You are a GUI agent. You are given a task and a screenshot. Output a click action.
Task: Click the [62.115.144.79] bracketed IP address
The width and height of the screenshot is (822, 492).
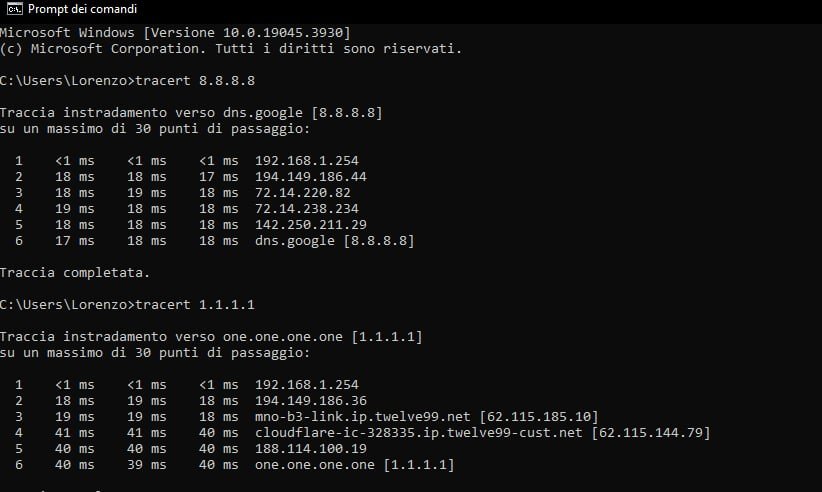tap(651, 433)
